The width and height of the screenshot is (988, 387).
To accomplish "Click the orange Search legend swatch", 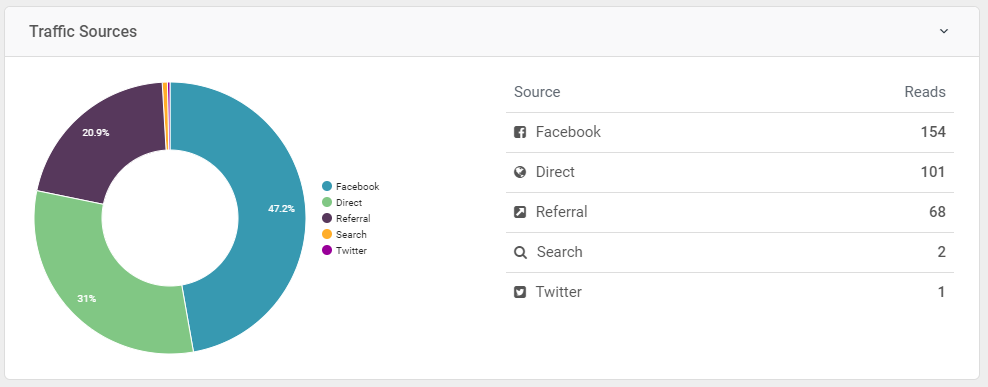I will point(327,234).
